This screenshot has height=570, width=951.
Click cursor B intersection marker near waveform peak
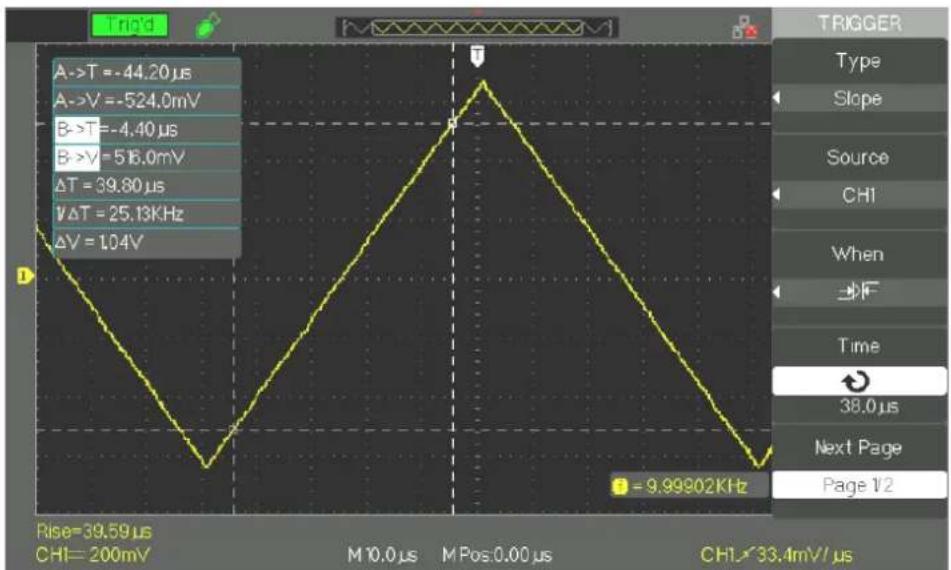[x=452, y=123]
